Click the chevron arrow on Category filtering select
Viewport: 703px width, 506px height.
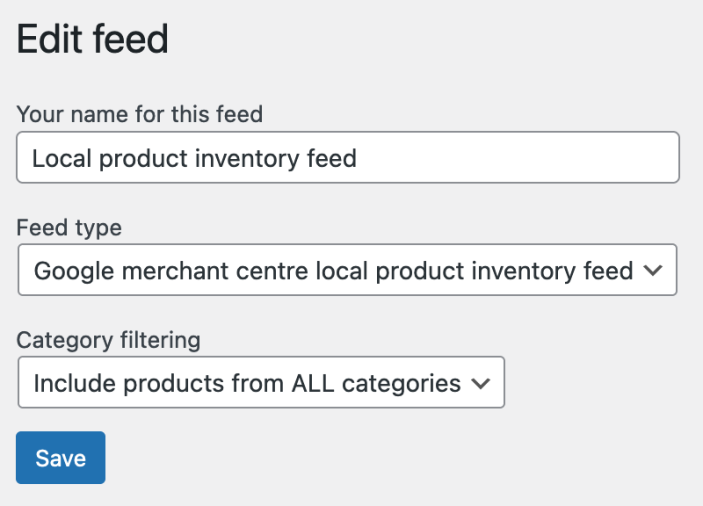tap(480, 383)
